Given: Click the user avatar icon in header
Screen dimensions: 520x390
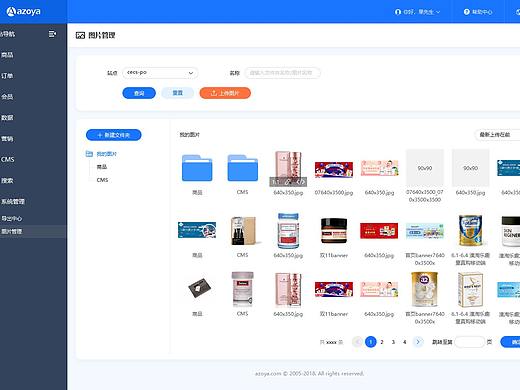Looking at the screenshot, I should (x=398, y=12).
